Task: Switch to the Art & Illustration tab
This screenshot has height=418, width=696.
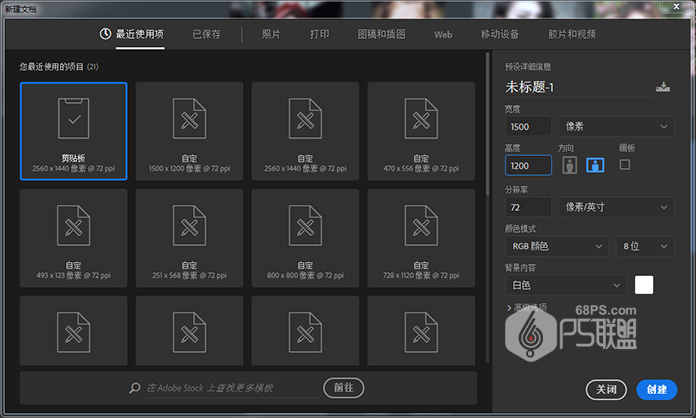Action: [x=381, y=34]
